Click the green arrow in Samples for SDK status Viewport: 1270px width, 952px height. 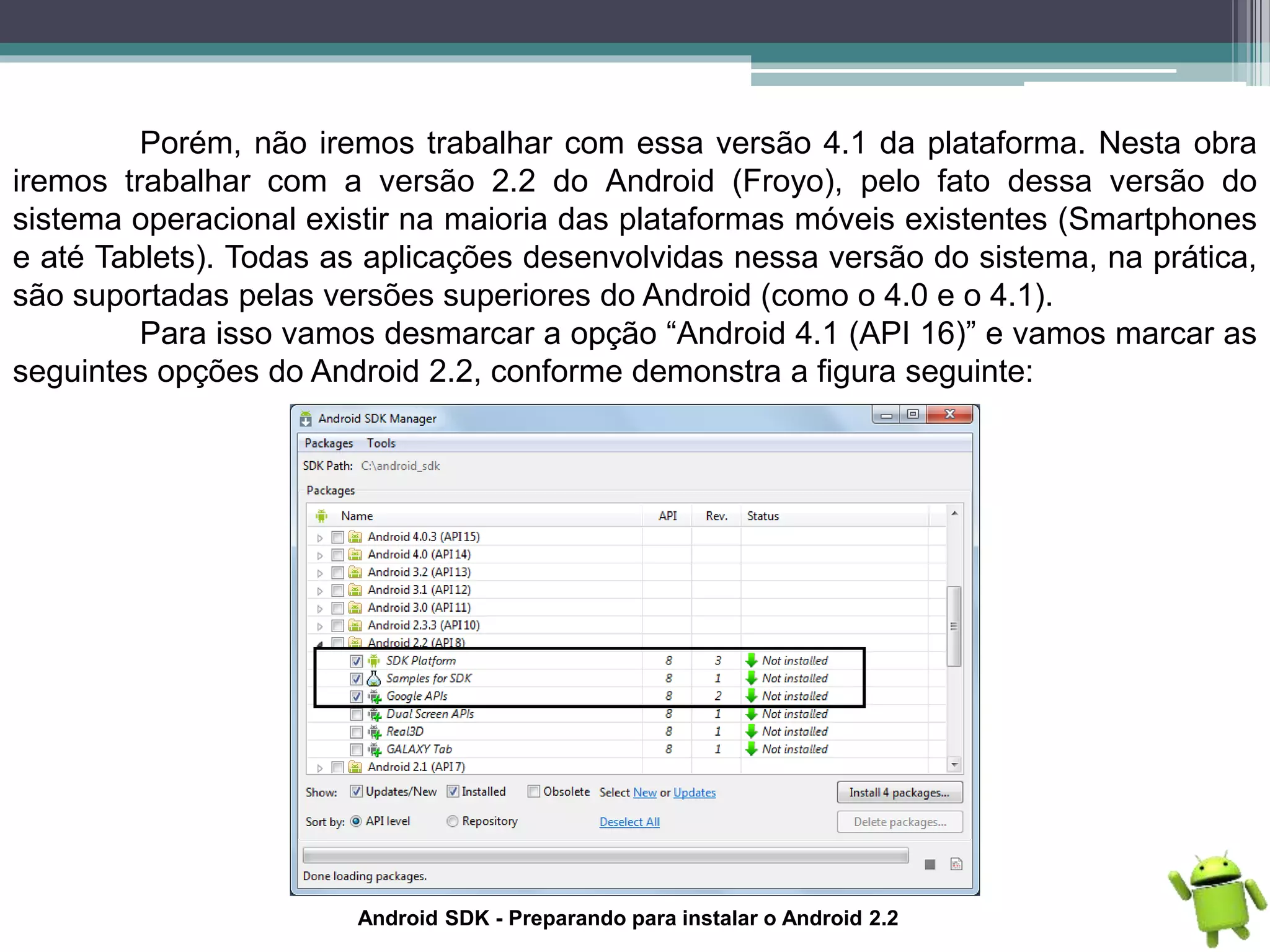tap(752, 679)
